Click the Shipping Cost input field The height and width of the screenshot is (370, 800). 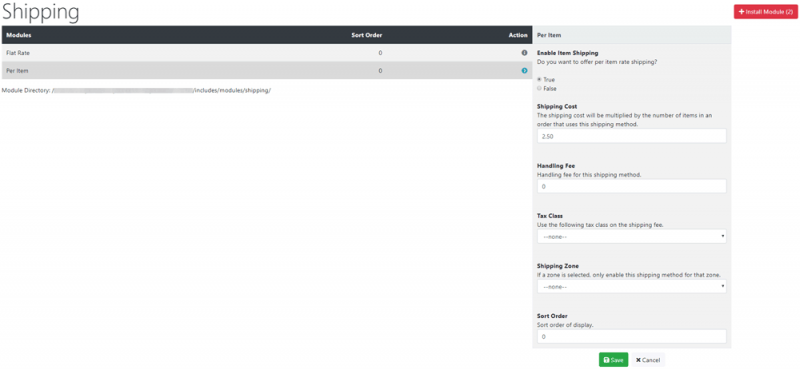click(632, 136)
